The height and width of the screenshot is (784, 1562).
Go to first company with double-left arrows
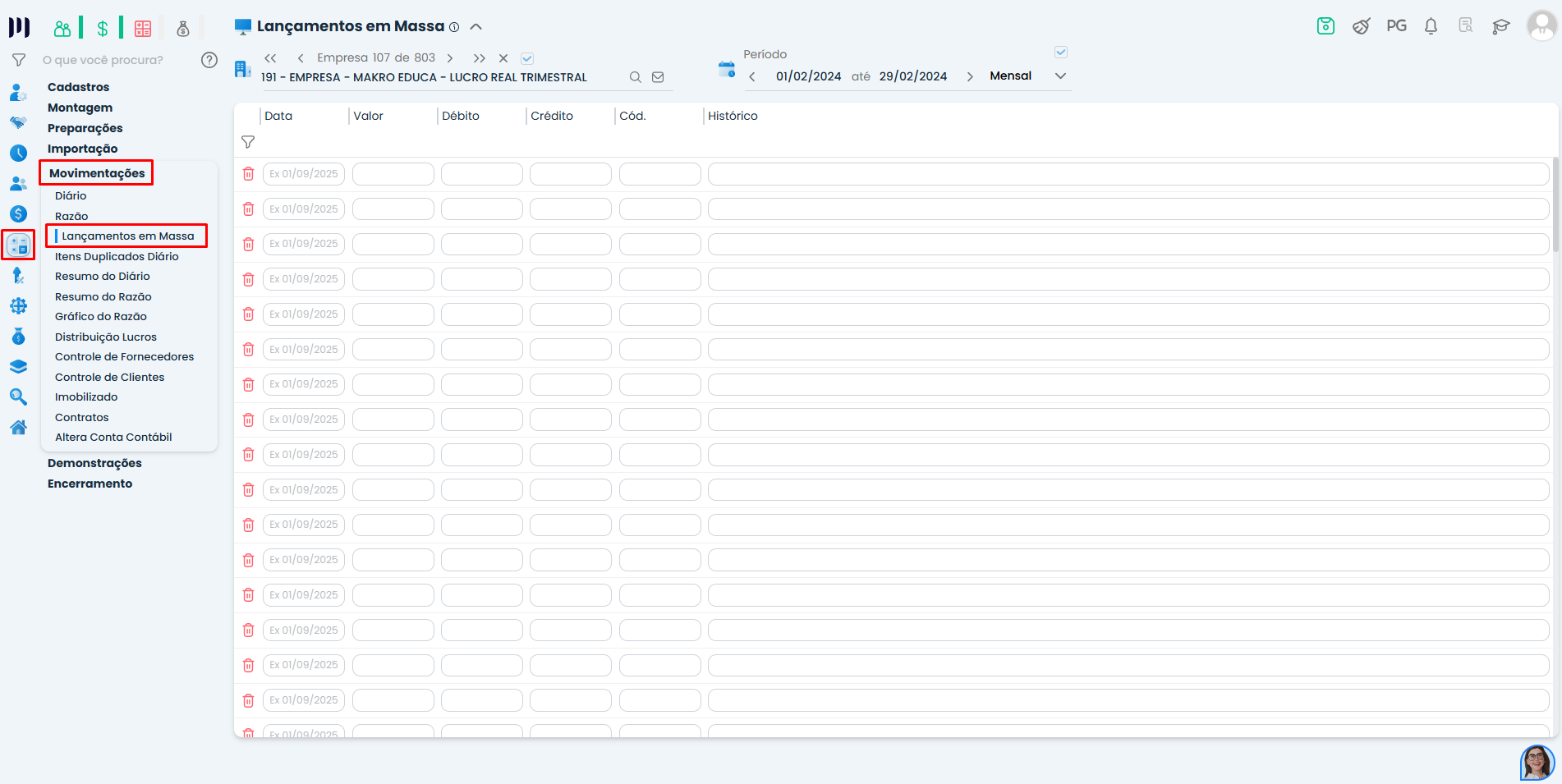(270, 58)
